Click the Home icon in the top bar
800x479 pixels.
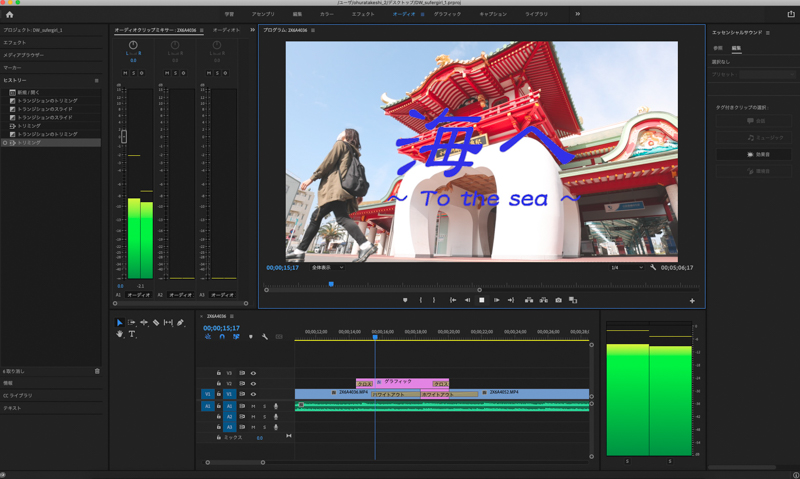(x=8, y=14)
